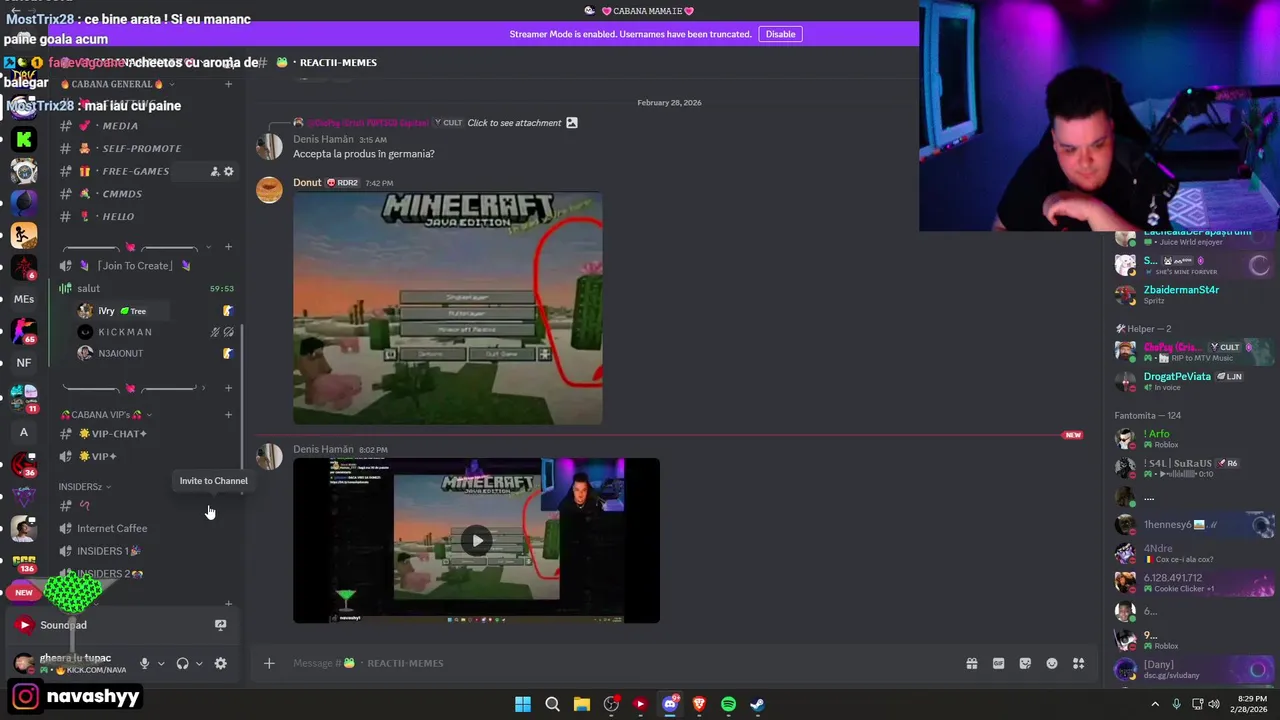Collapse INSIDERSz category

[84, 487]
